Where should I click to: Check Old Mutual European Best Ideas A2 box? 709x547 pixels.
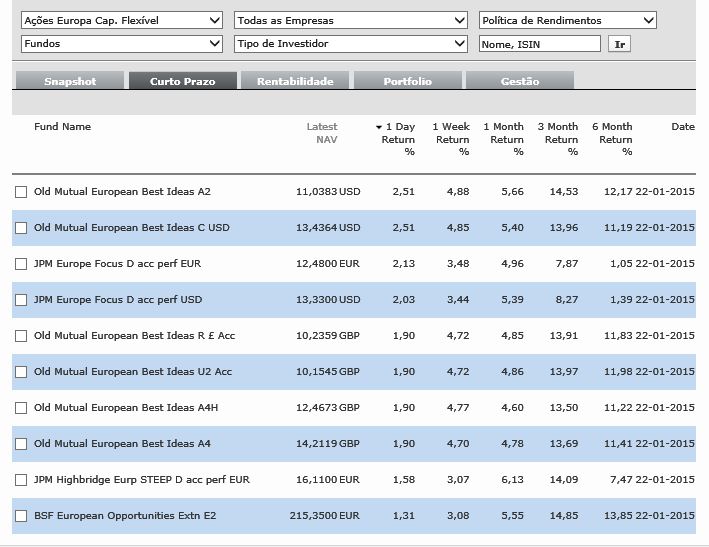pos(21,192)
